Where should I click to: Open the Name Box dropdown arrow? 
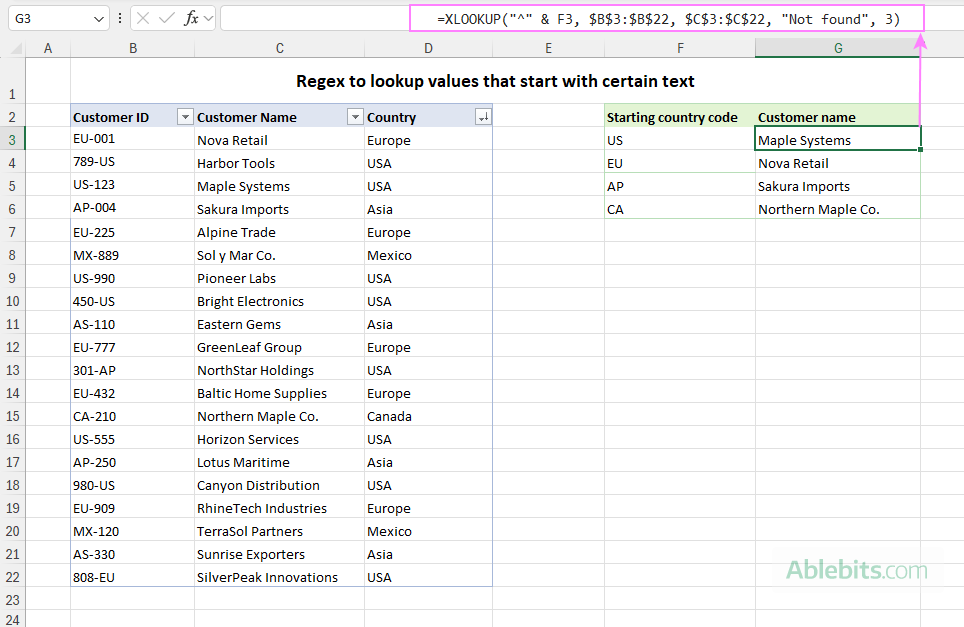point(97,17)
